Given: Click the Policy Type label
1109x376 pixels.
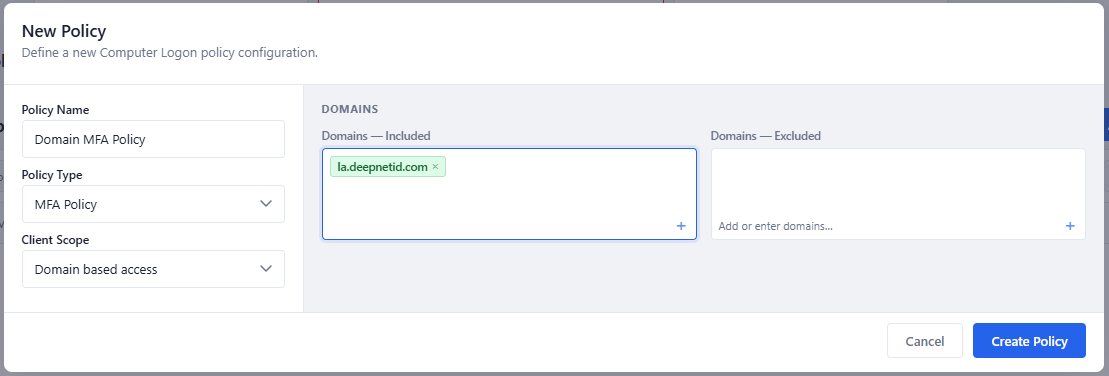Looking at the screenshot, I should coord(52,175).
